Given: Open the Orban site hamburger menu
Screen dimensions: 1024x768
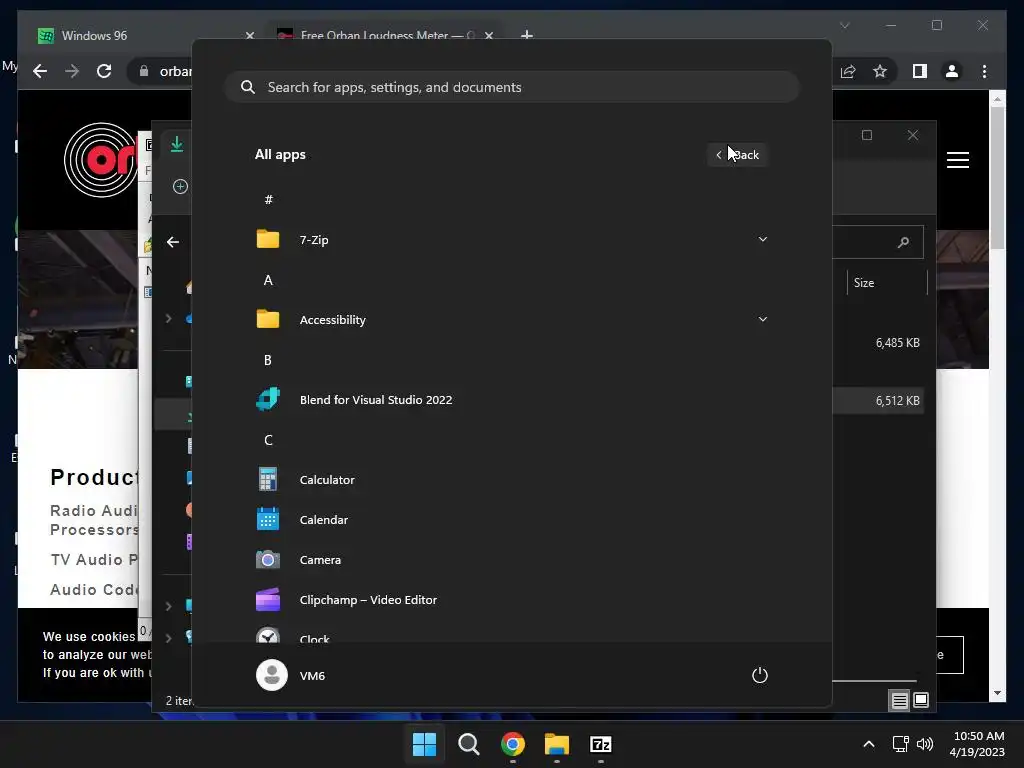Looking at the screenshot, I should (x=957, y=160).
